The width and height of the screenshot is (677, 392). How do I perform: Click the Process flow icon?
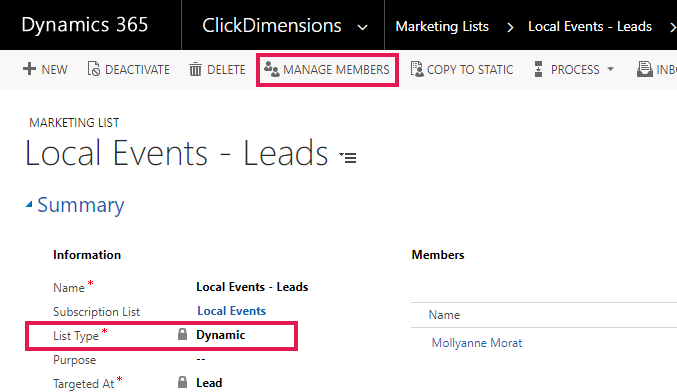[x=538, y=69]
